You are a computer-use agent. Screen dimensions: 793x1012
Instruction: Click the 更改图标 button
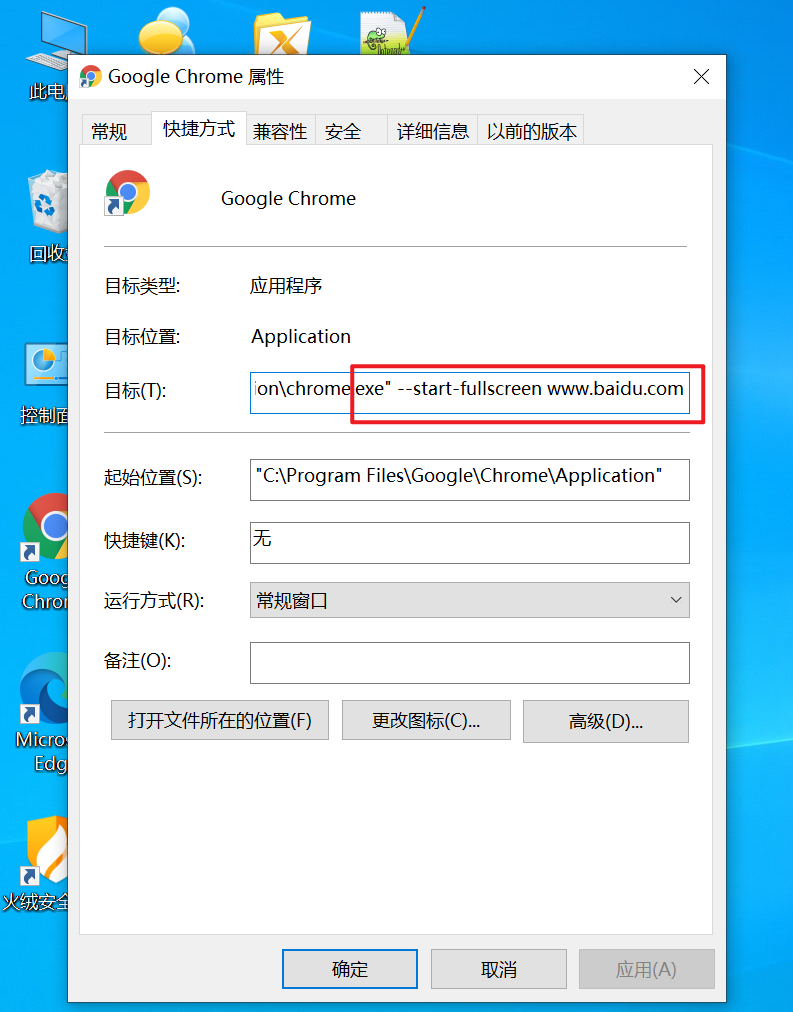[x=426, y=720]
